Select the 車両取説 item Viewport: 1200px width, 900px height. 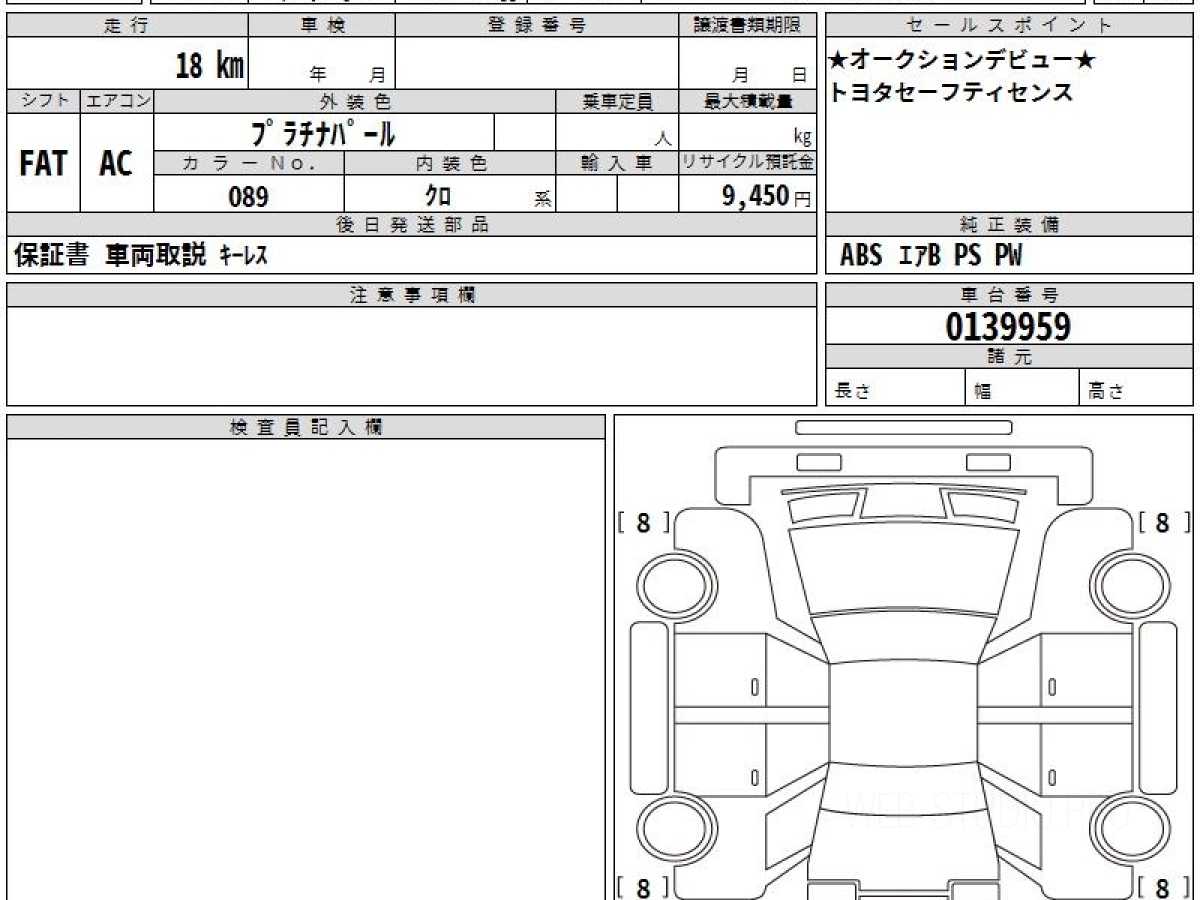[x=156, y=256]
